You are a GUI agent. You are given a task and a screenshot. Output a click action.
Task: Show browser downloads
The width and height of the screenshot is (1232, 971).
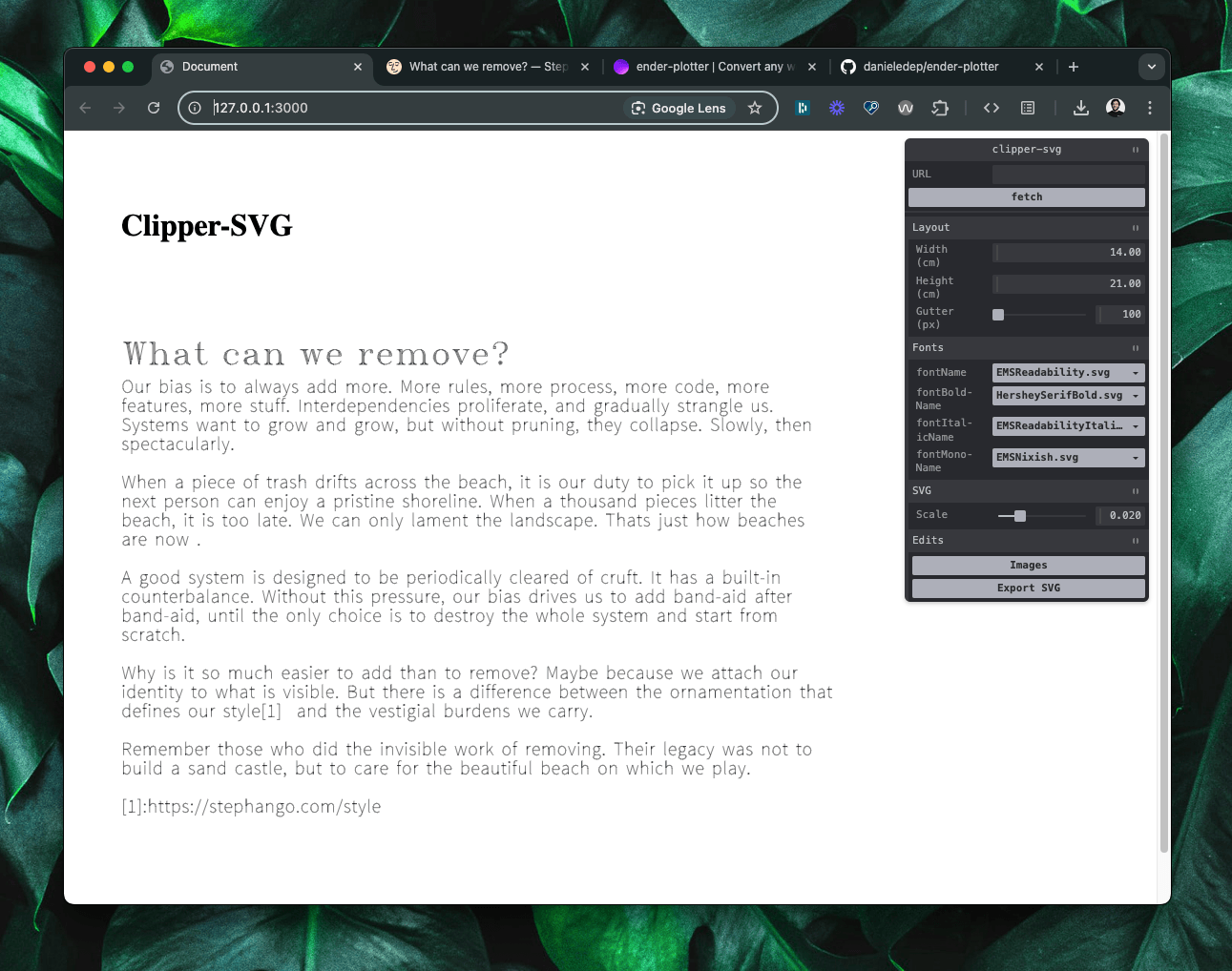1081,108
